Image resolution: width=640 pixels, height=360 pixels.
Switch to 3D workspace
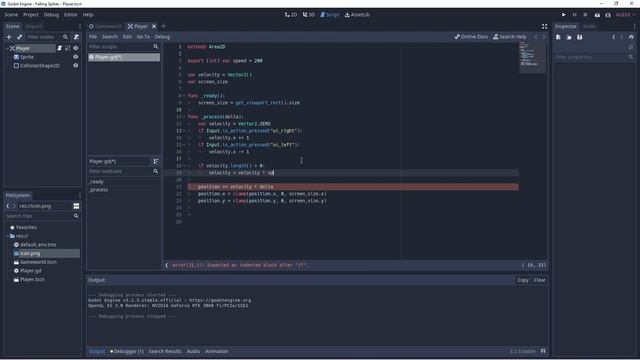(x=309, y=15)
